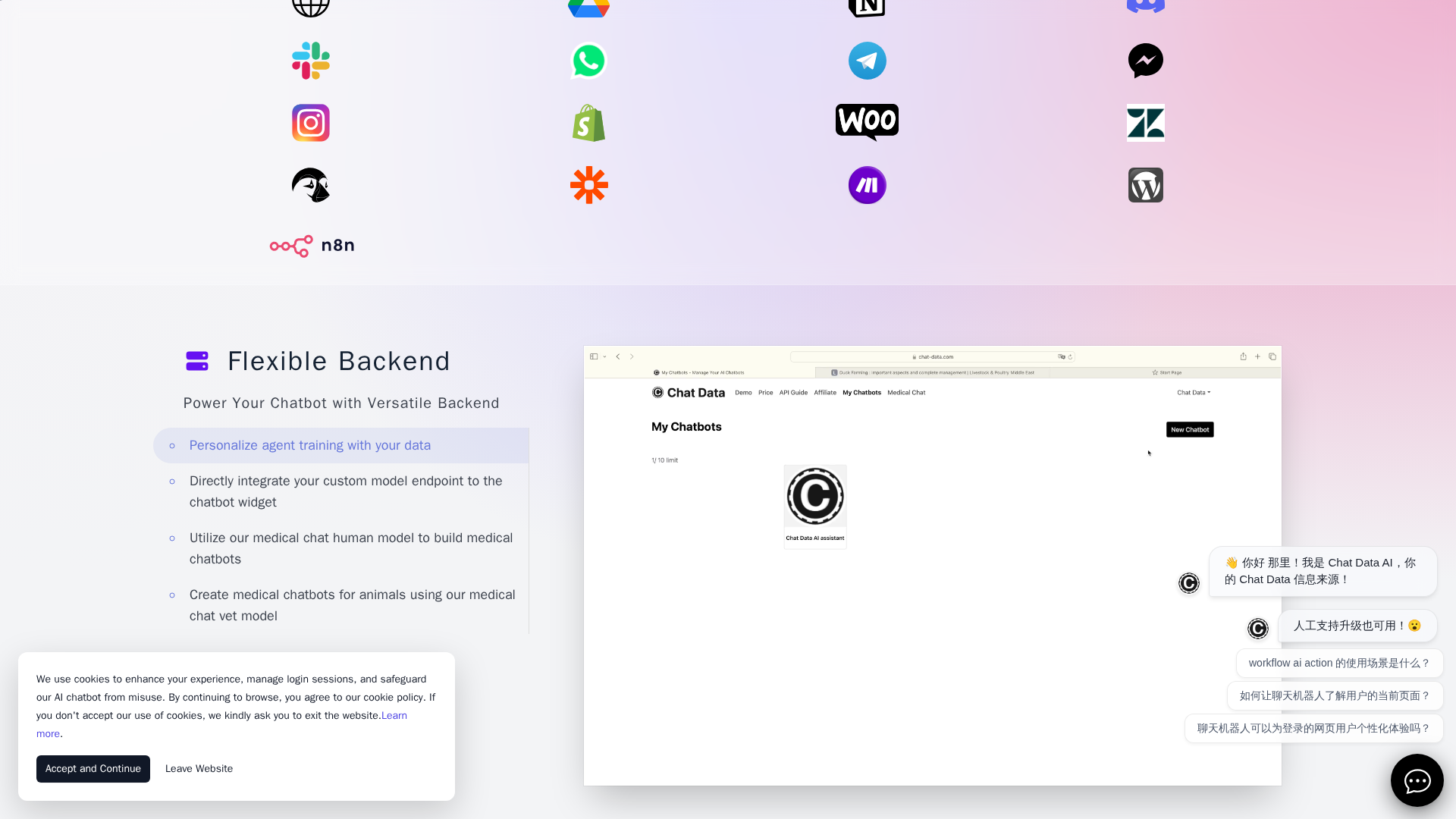This screenshot has height=819, width=1456.
Task: Click the Leave Website button
Action: [x=199, y=768]
